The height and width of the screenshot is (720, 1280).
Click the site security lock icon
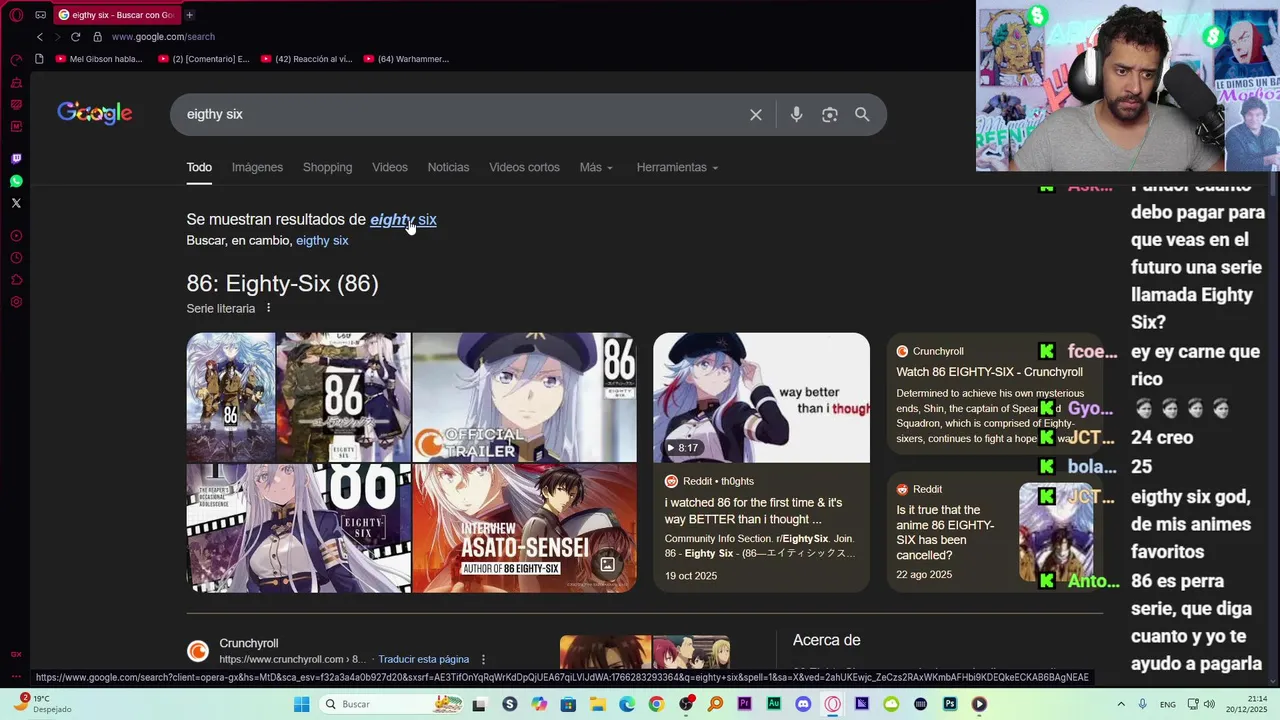pyautogui.click(x=97, y=37)
